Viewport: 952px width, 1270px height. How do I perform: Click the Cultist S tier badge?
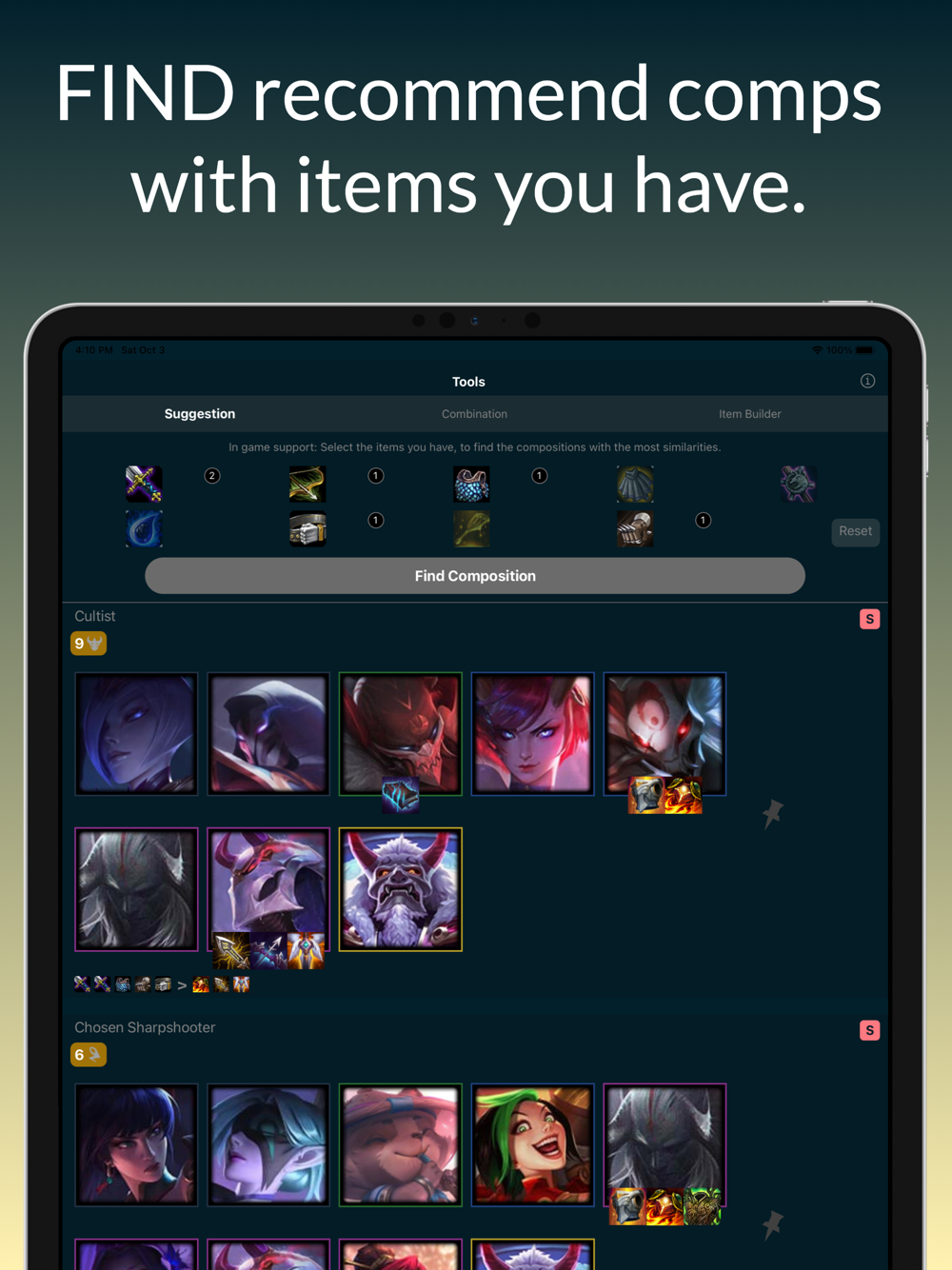click(x=869, y=619)
